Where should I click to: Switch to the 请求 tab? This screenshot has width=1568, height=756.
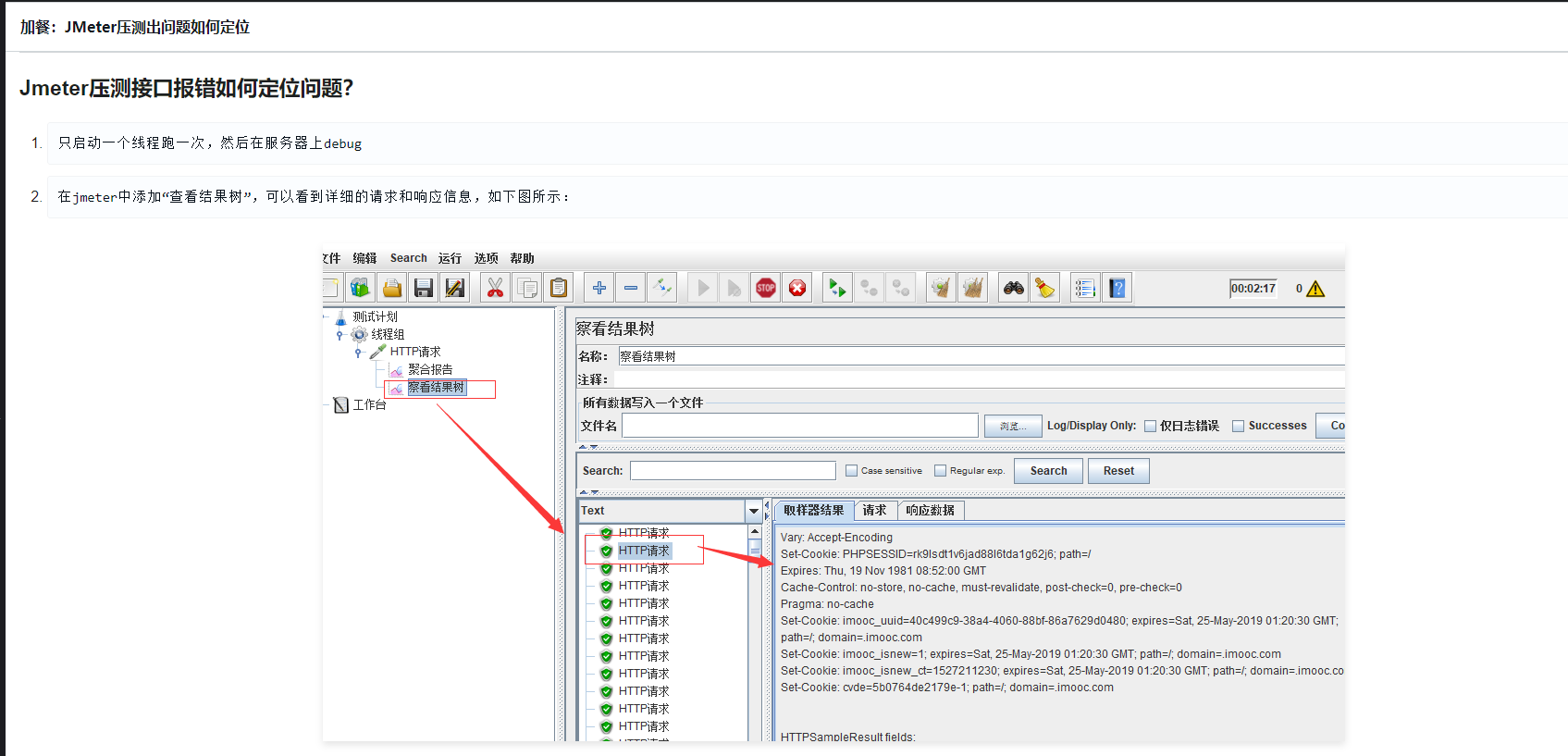point(875,511)
